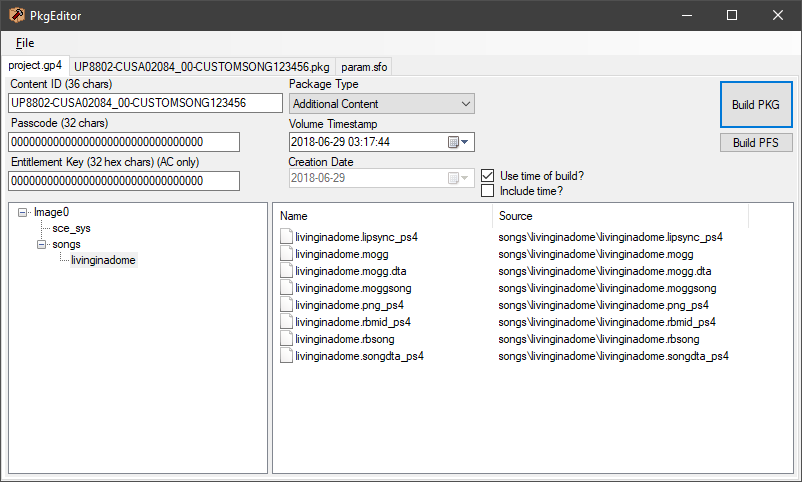802x482 pixels.
Task: Select the songs folder tree item
Action: 66,245
